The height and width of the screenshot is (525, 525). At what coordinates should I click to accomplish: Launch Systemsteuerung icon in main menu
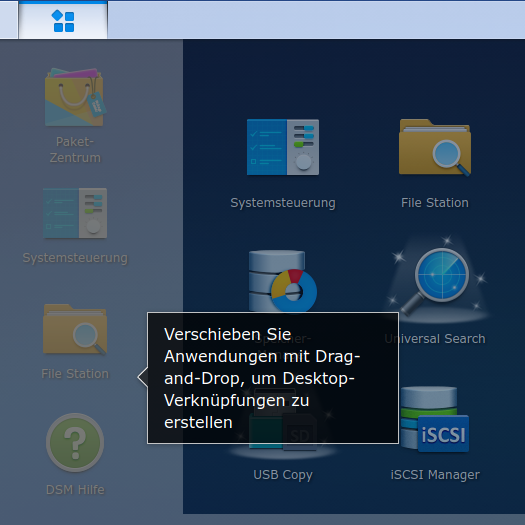[x=283, y=147]
